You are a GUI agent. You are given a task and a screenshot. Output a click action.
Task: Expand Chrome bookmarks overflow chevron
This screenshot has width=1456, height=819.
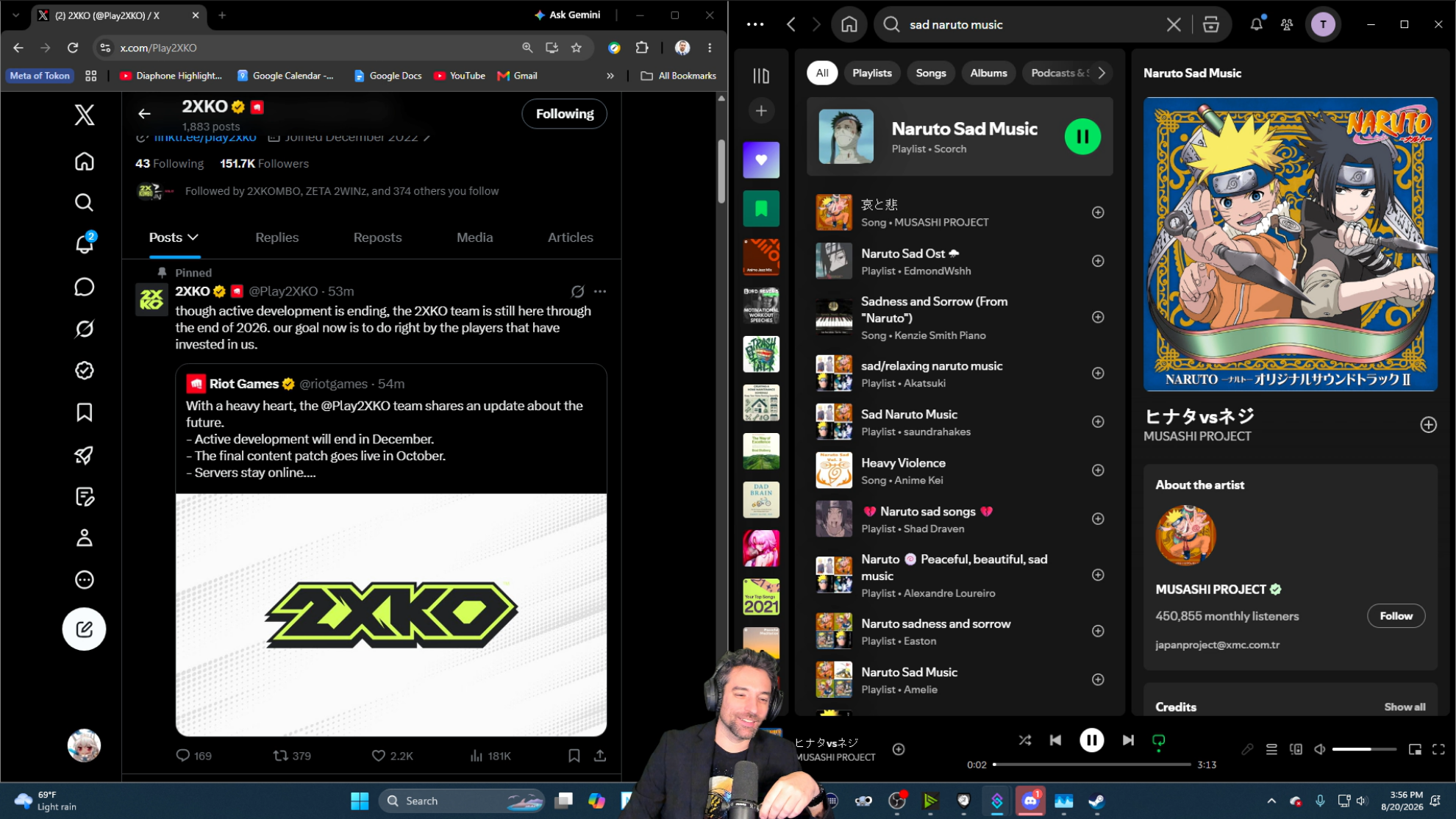[610, 76]
